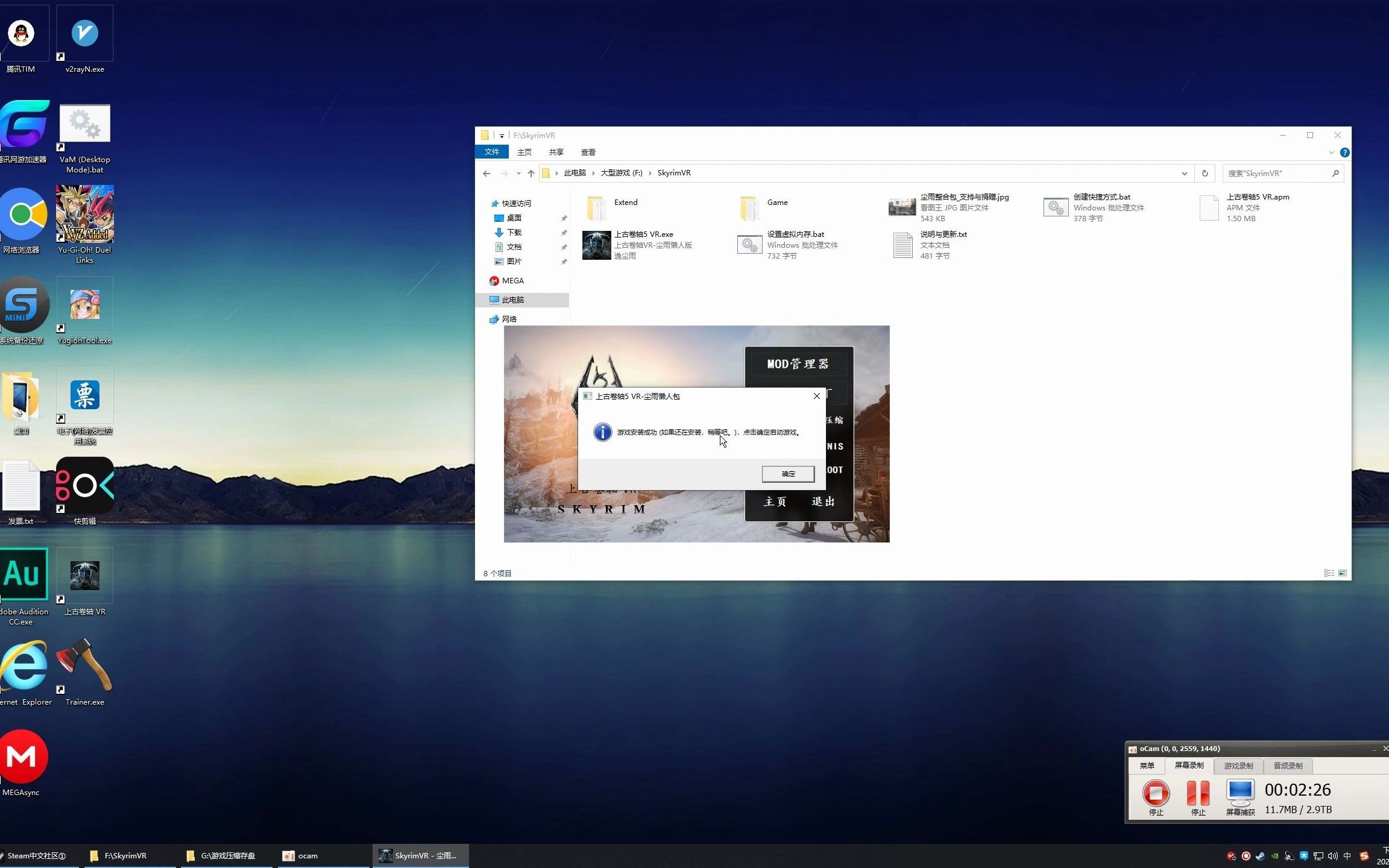Open the MEGAsync desktop icon

(x=22, y=763)
